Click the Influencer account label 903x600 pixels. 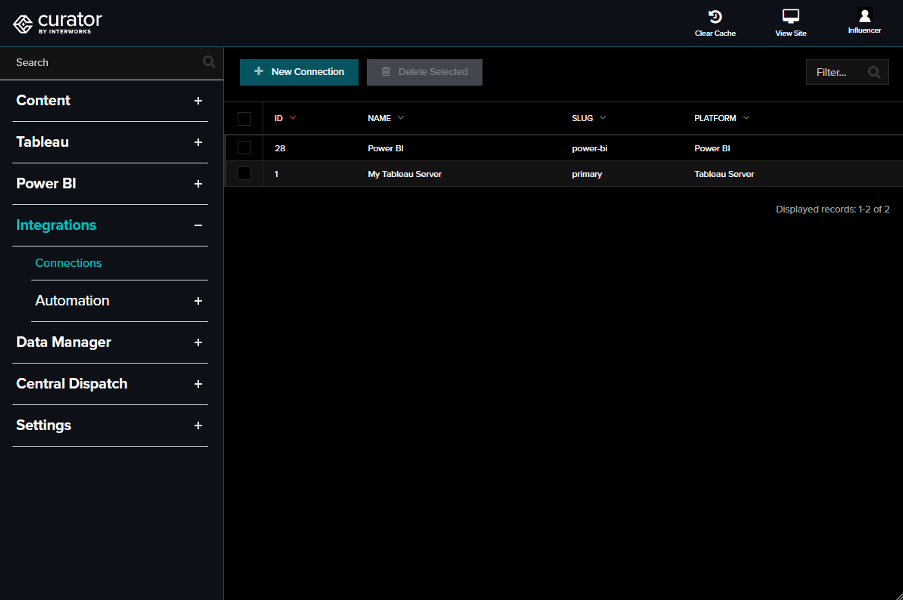click(864, 31)
